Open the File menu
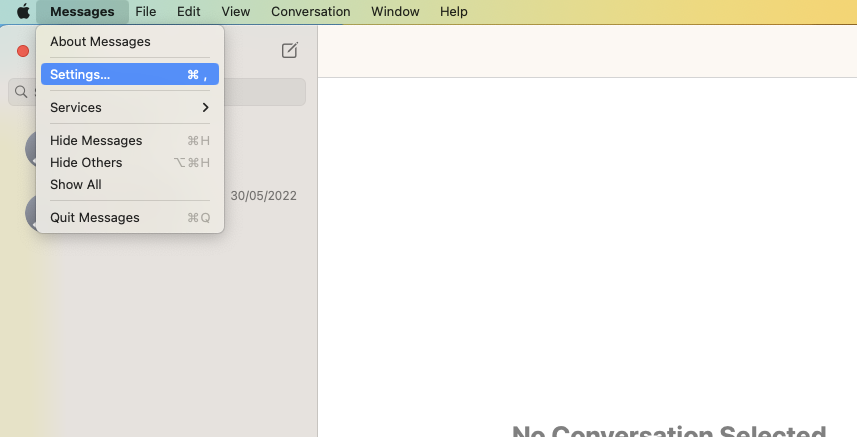 pos(146,11)
